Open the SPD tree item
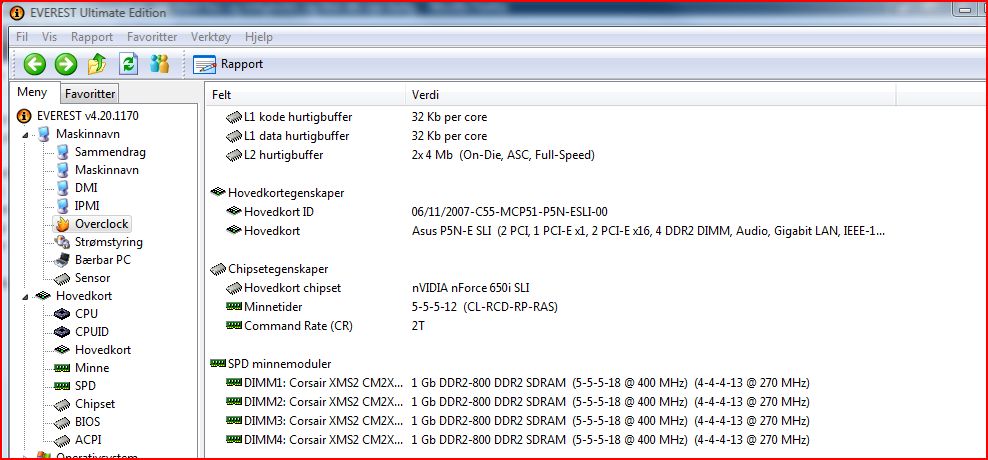 tap(76, 386)
